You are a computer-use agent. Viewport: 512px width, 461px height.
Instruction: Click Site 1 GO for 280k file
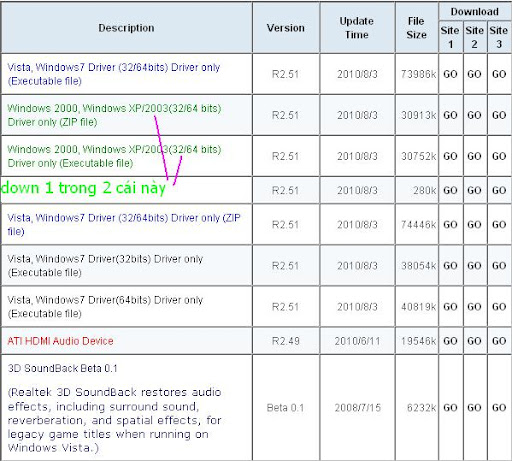(450, 190)
